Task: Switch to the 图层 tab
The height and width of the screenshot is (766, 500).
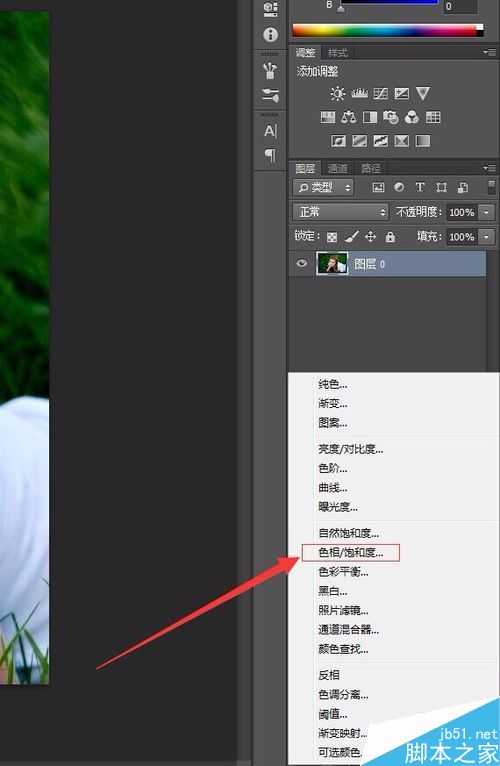Action: tap(305, 168)
